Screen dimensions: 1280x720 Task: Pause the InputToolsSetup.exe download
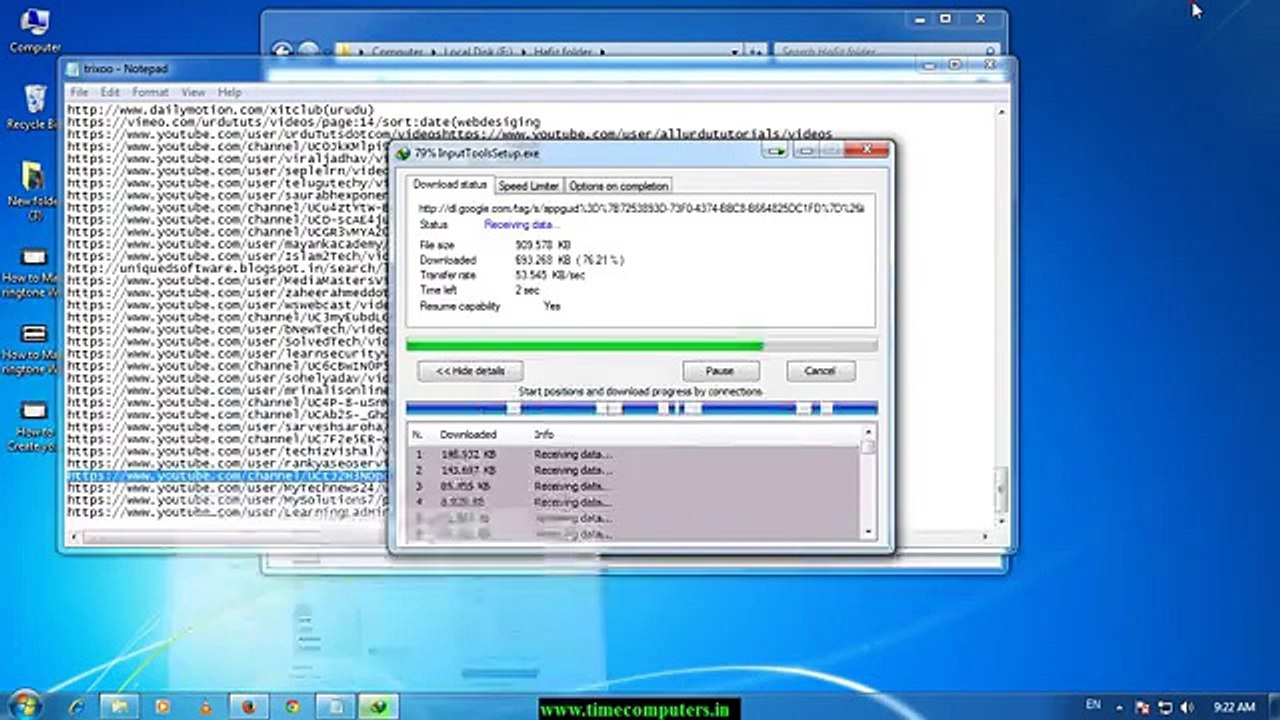click(720, 371)
